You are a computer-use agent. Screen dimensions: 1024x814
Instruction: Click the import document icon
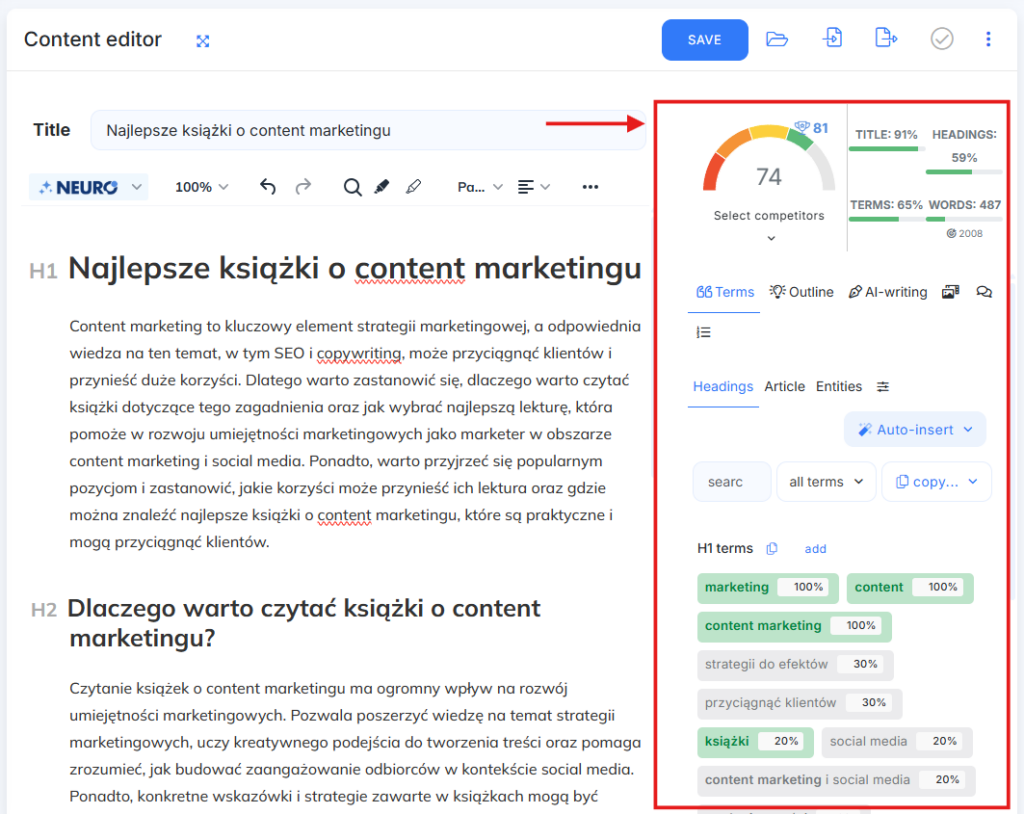click(832, 39)
